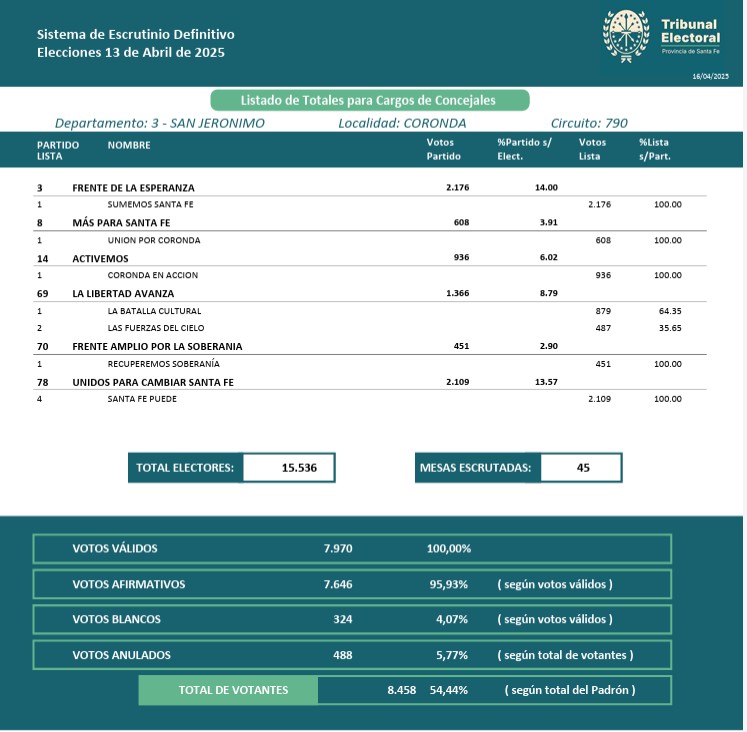Click the '%Lista s/Part.' column header

click(655, 149)
